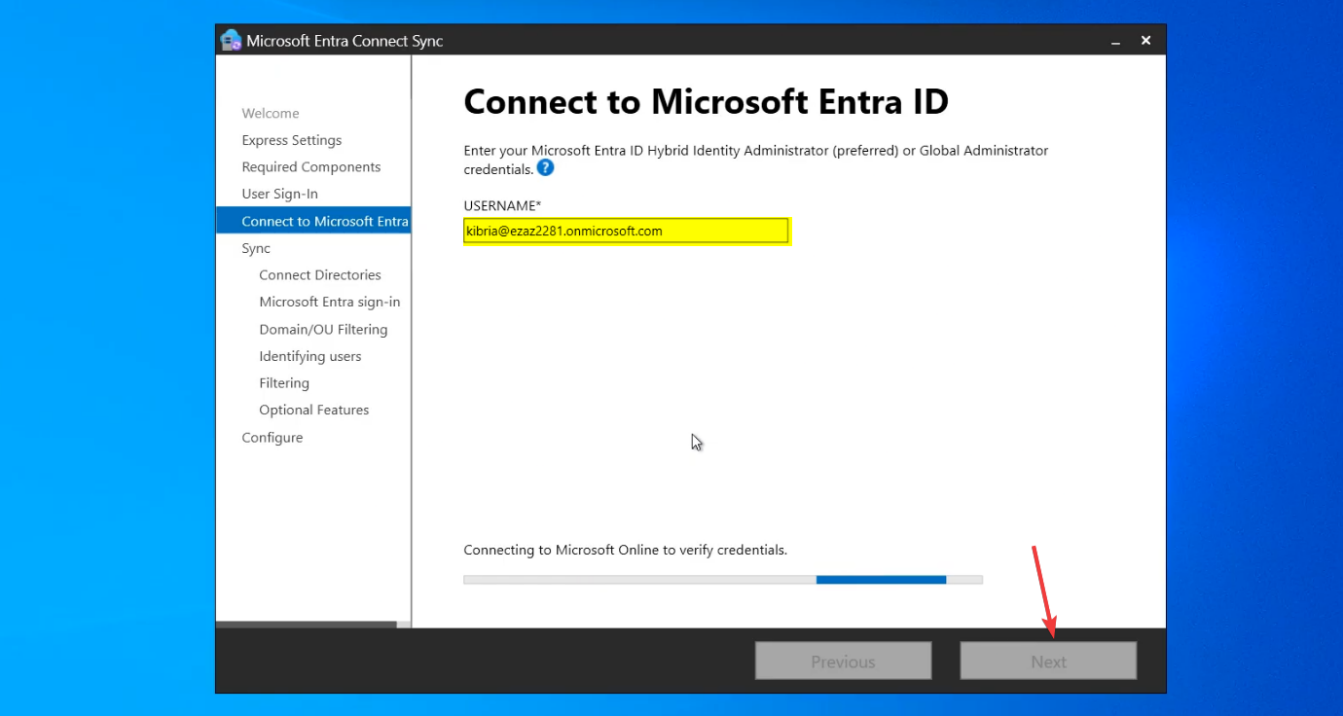Screen dimensions: 1343x716
Task: Click the Next button
Action: coord(1049,661)
